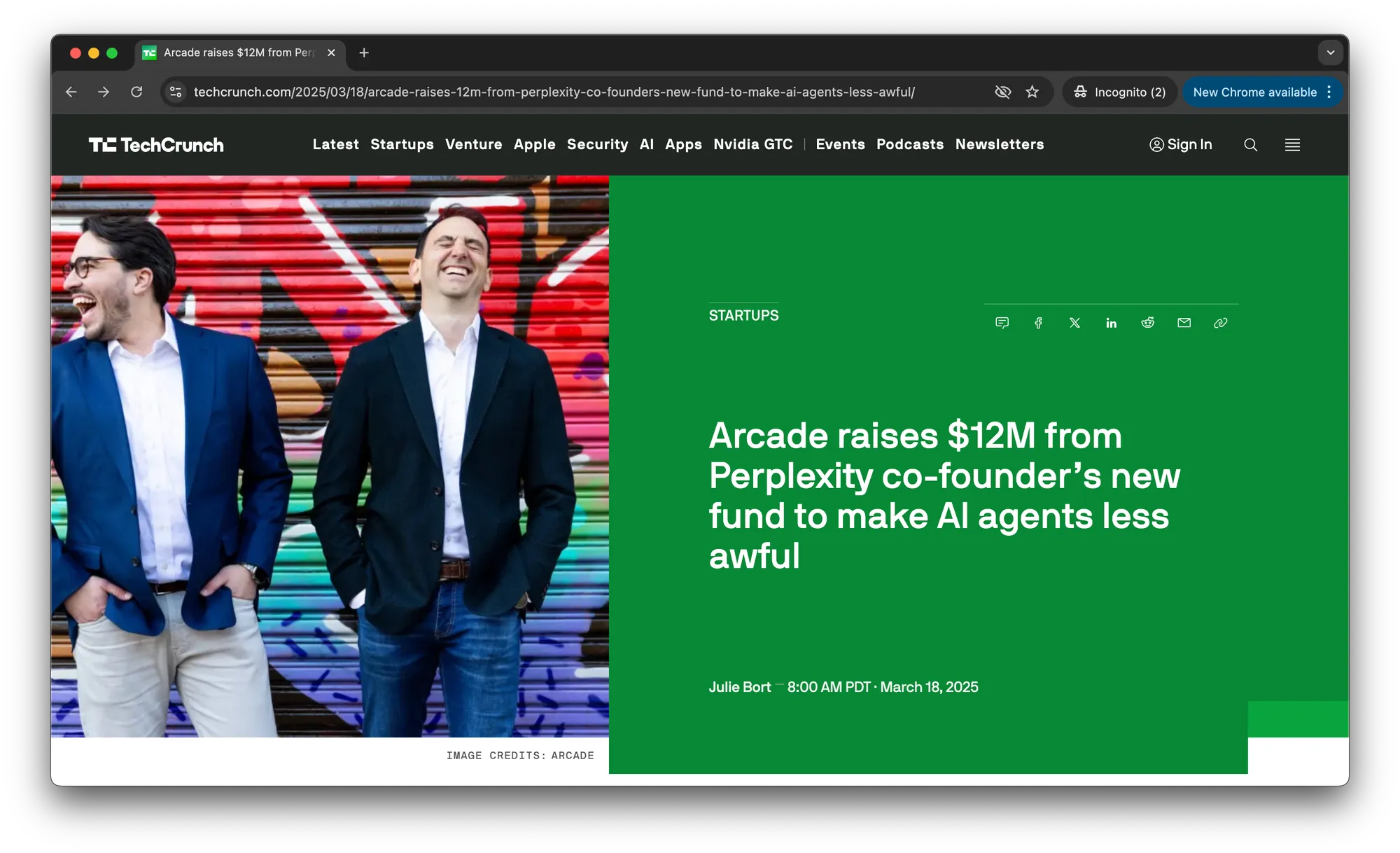
Task: Open the Nvidia GTC menu item
Action: (753, 145)
